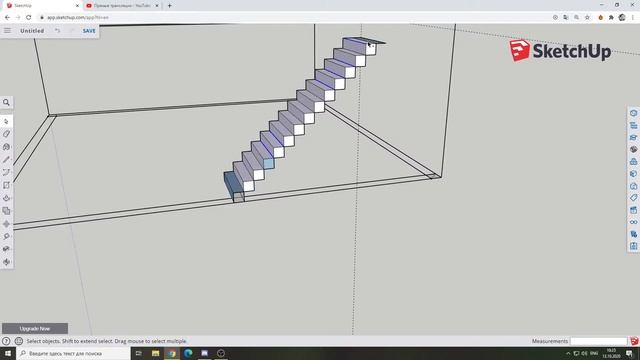Viewport: 640px width, 360px height.
Task: Activate the Push/Pull tool
Action: 7,198
